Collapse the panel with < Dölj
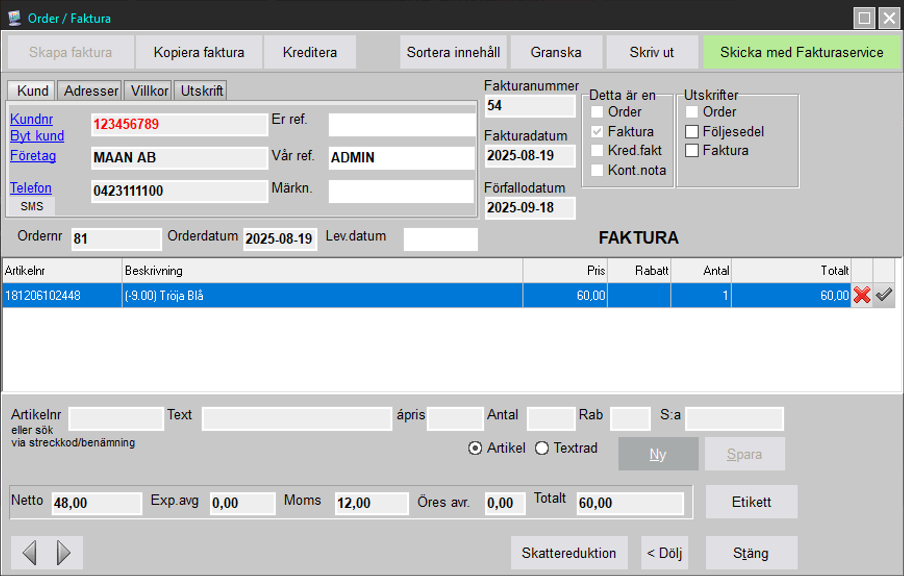Viewport: 904px width, 576px height. 664,552
